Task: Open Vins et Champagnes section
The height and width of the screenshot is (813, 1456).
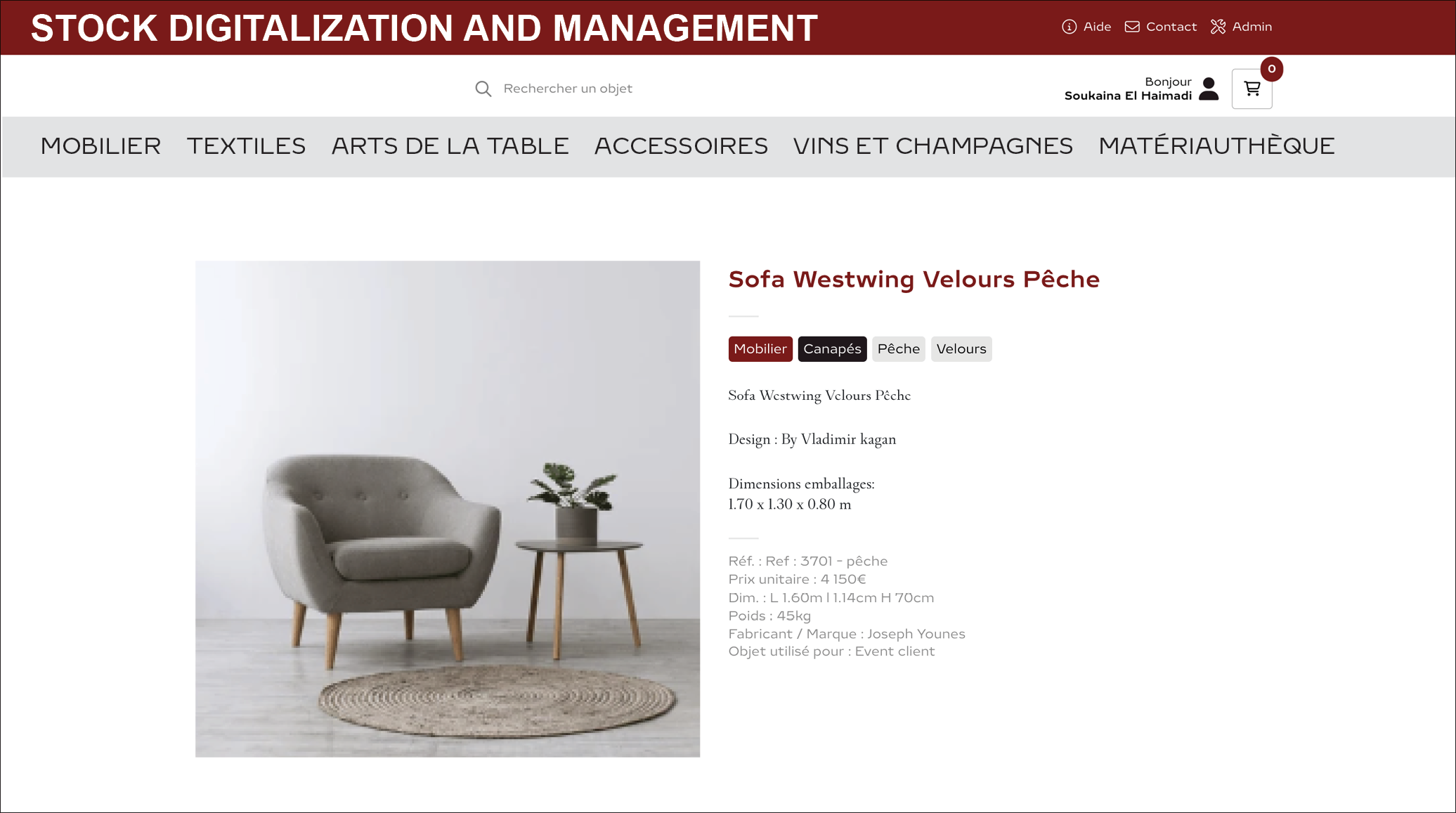Action: 932,146
